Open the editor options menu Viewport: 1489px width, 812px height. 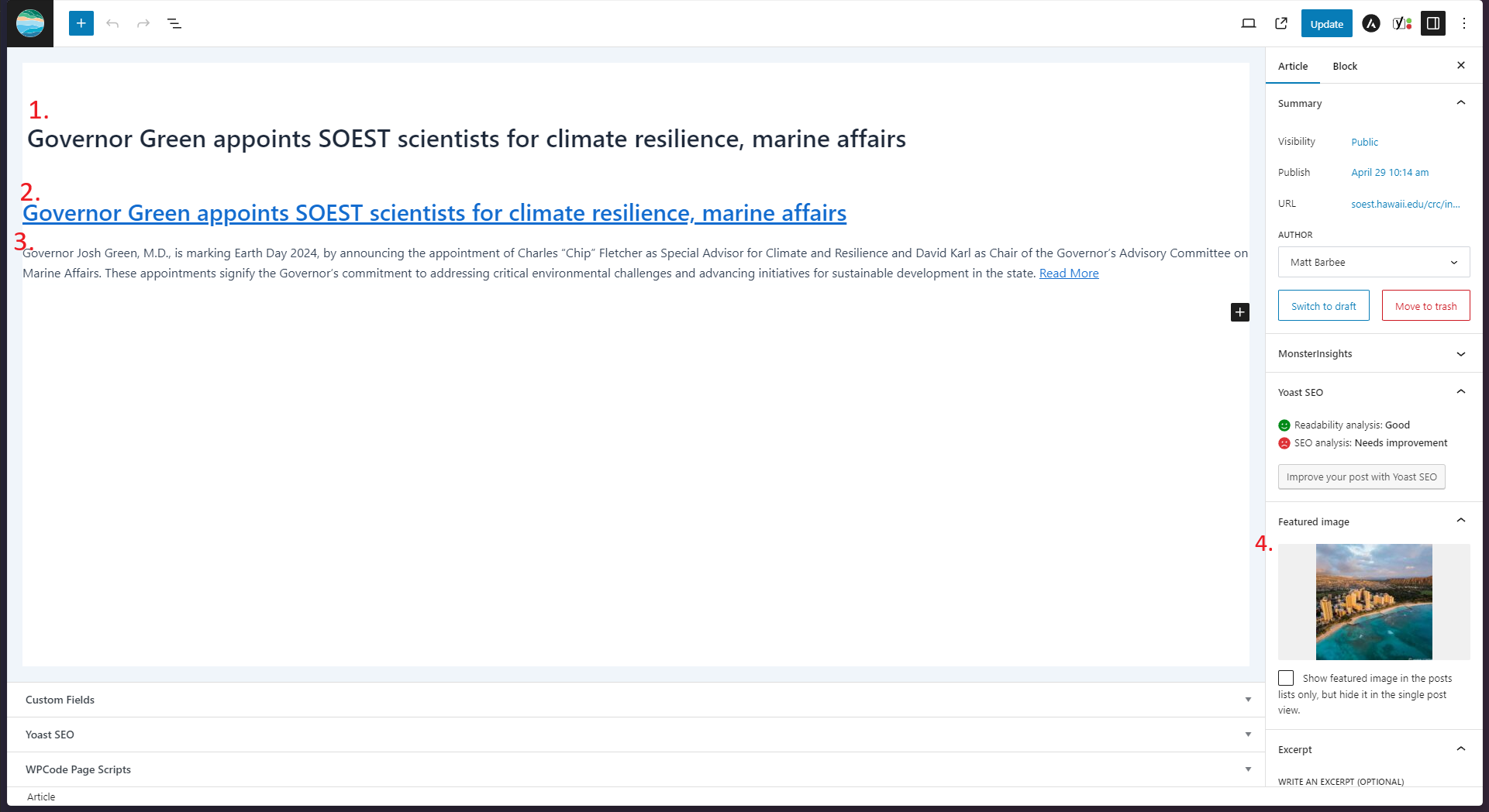tap(1464, 23)
